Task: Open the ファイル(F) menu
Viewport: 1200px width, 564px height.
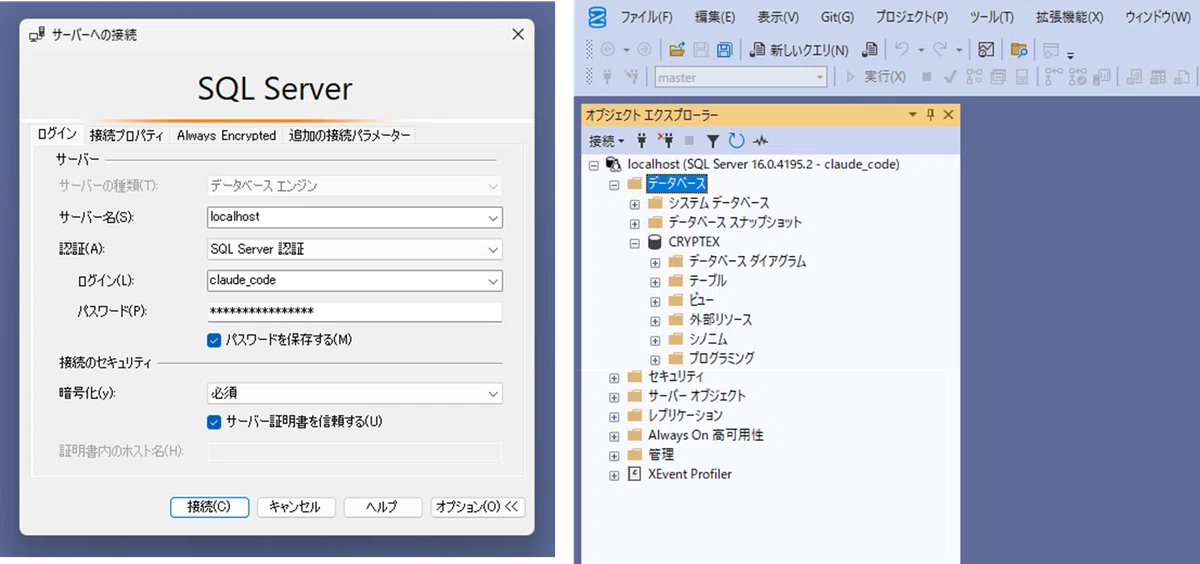Action: click(x=646, y=18)
